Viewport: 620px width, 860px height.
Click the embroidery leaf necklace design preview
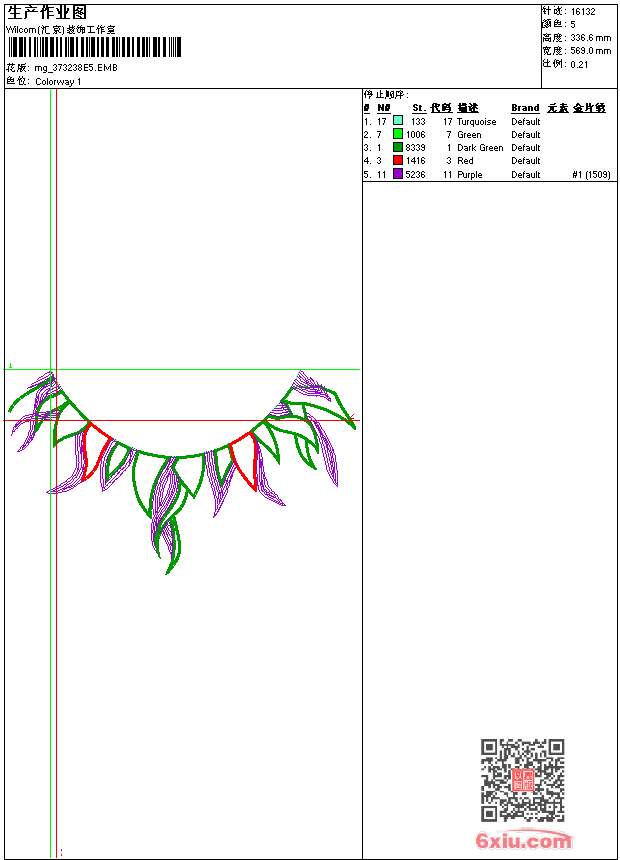(182, 472)
